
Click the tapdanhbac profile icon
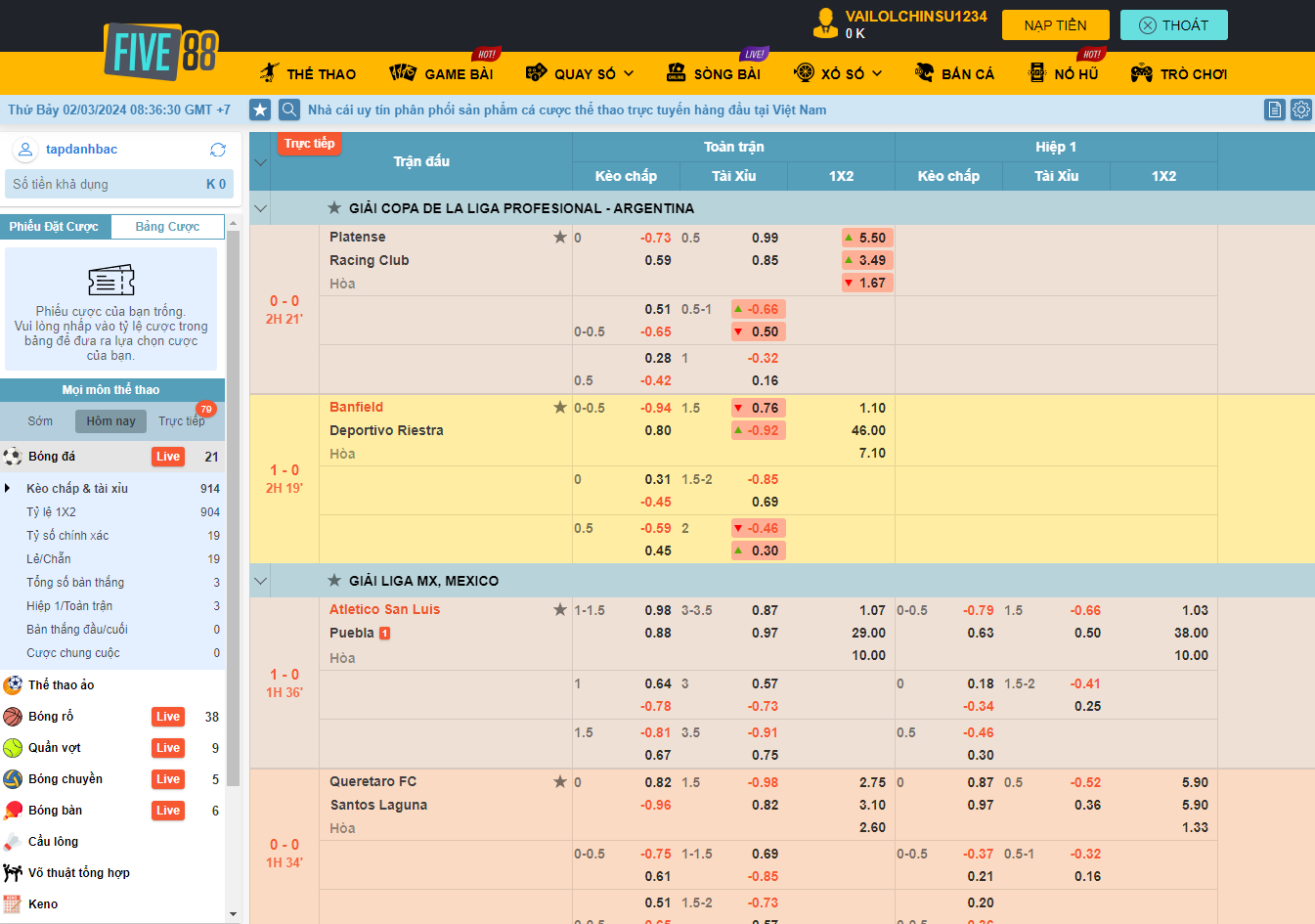(25, 150)
